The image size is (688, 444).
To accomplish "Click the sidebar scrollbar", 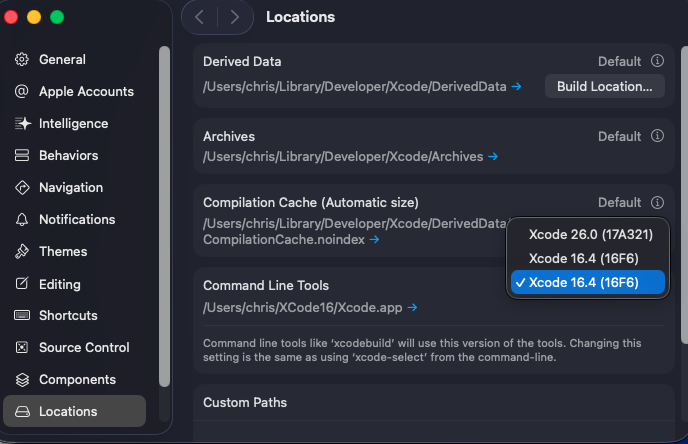I will [x=164, y=217].
